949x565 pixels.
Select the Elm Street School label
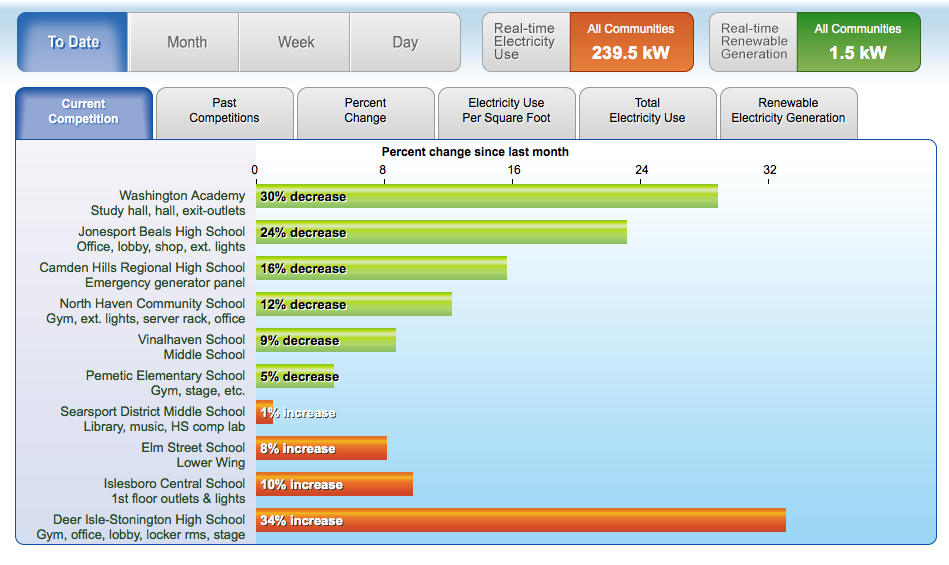coord(193,448)
